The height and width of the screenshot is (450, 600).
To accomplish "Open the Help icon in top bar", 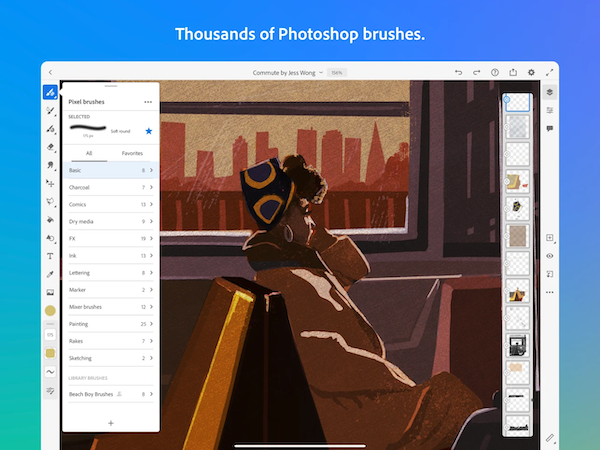I will tap(495, 72).
